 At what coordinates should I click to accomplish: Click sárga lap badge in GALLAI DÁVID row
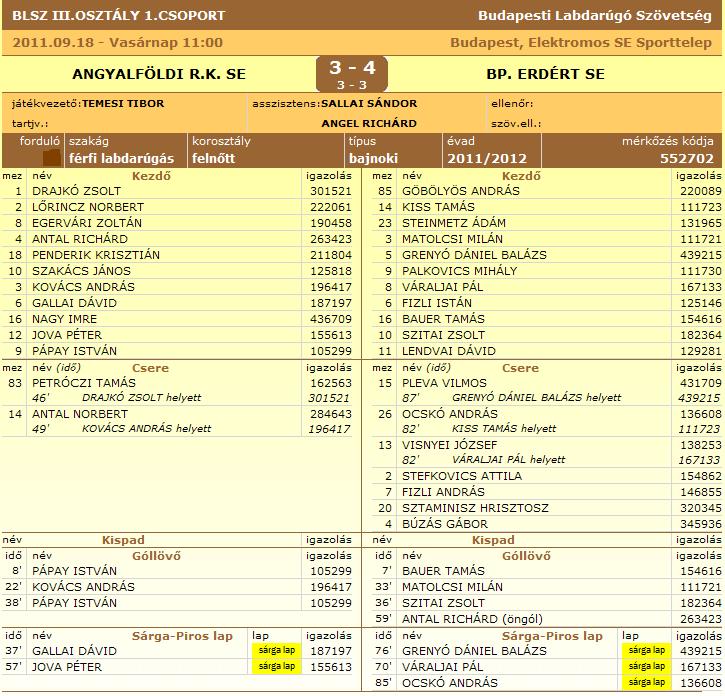tap(276, 651)
